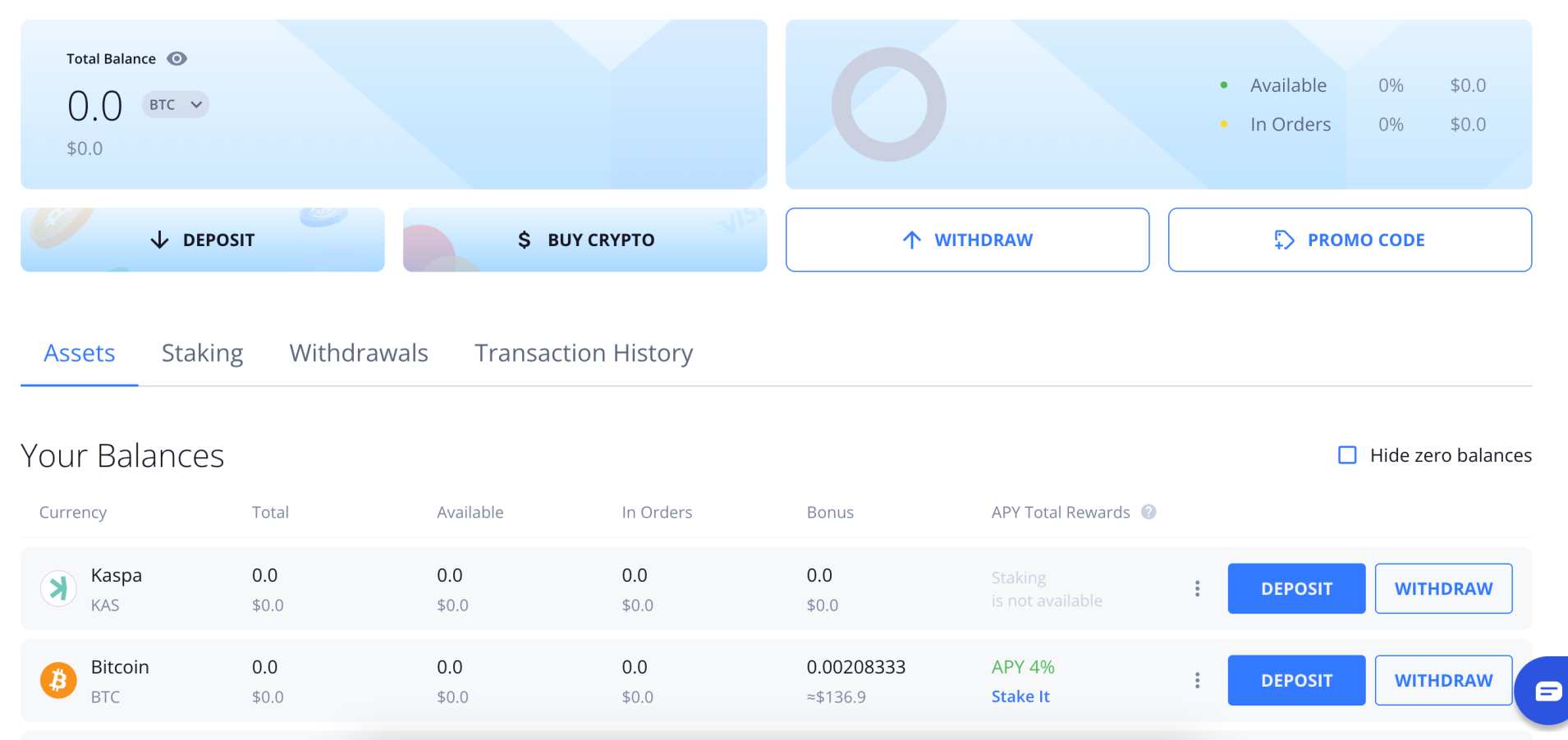
Task: Click the APY 4% text for Bitcoin
Action: [x=1023, y=667]
